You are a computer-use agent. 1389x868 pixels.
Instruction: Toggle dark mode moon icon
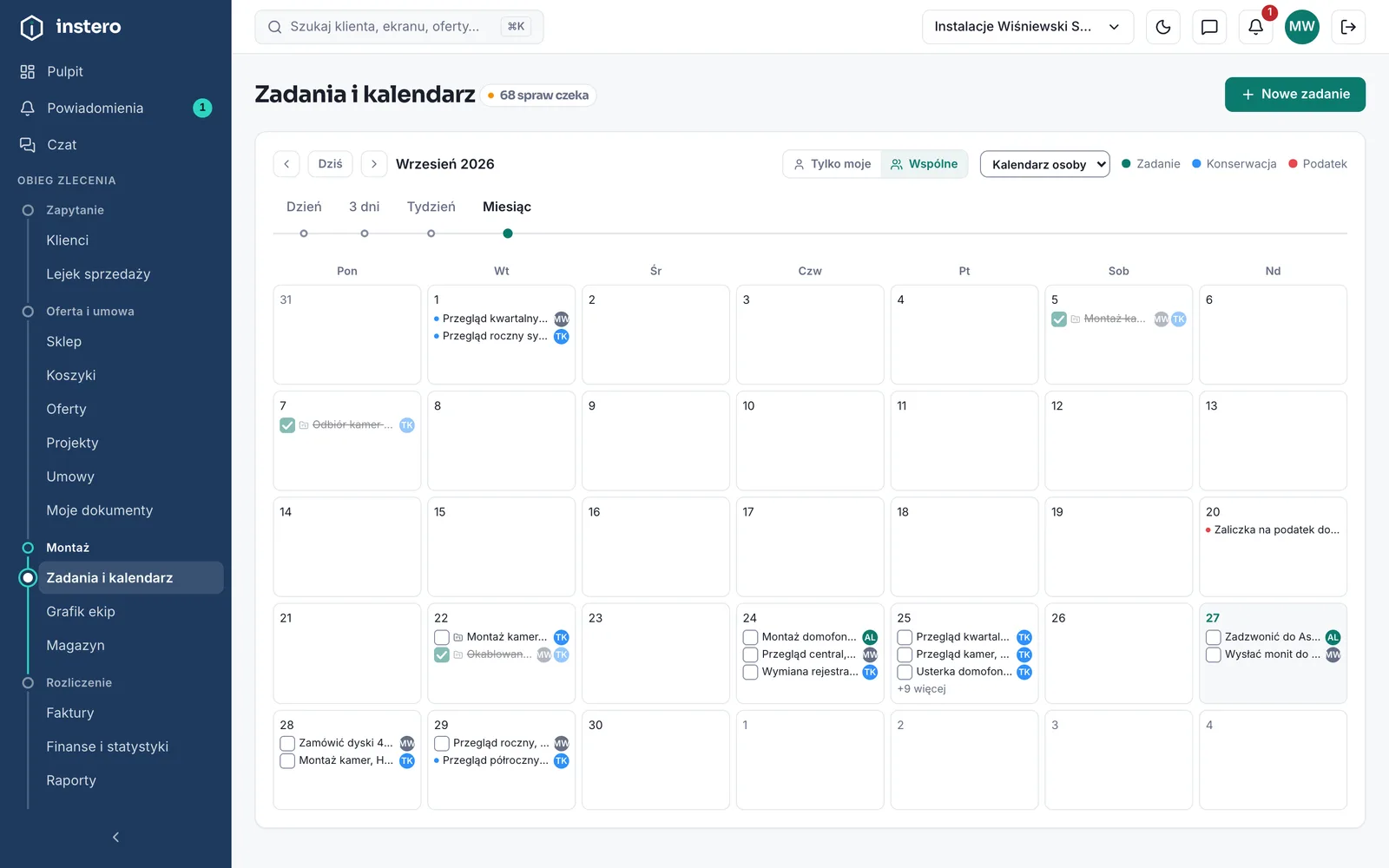[x=1163, y=27]
